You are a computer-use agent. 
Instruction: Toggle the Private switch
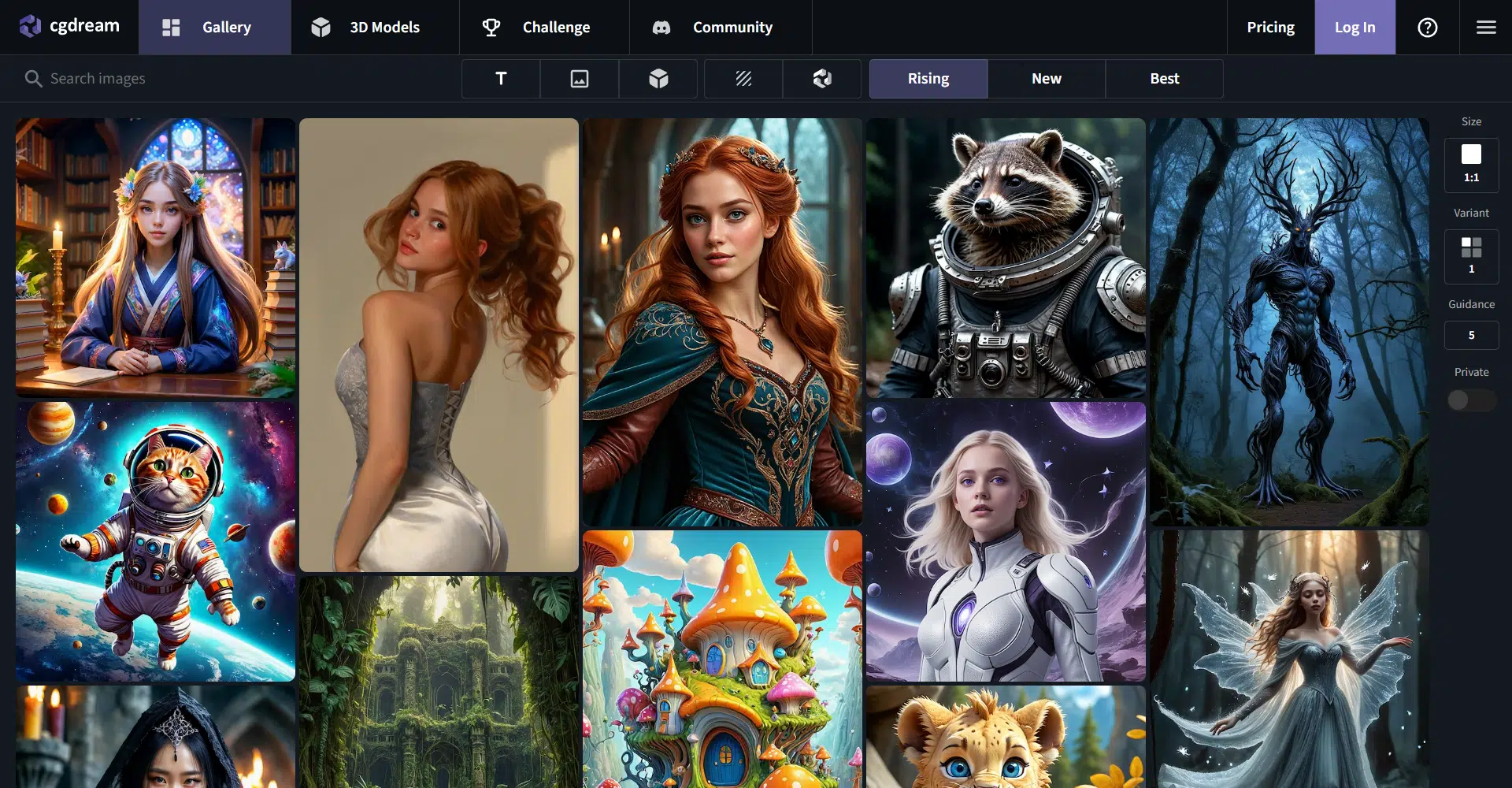point(1470,400)
